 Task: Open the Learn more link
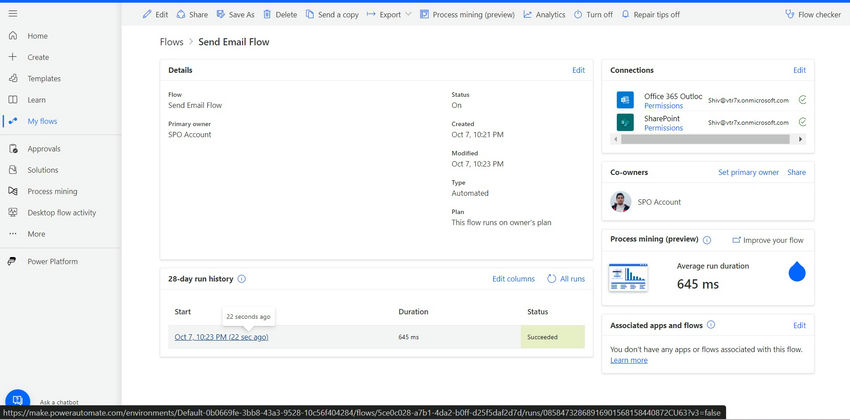pos(629,360)
